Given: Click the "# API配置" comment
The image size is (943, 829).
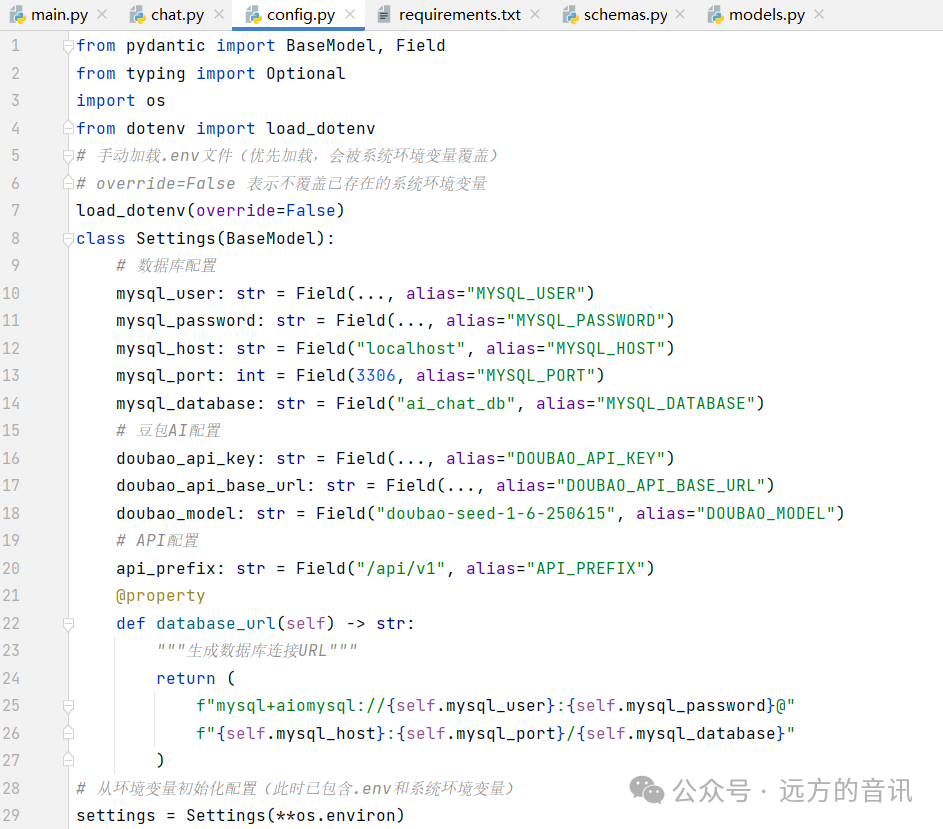Looking at the screenshot, I should coord(157,540).
